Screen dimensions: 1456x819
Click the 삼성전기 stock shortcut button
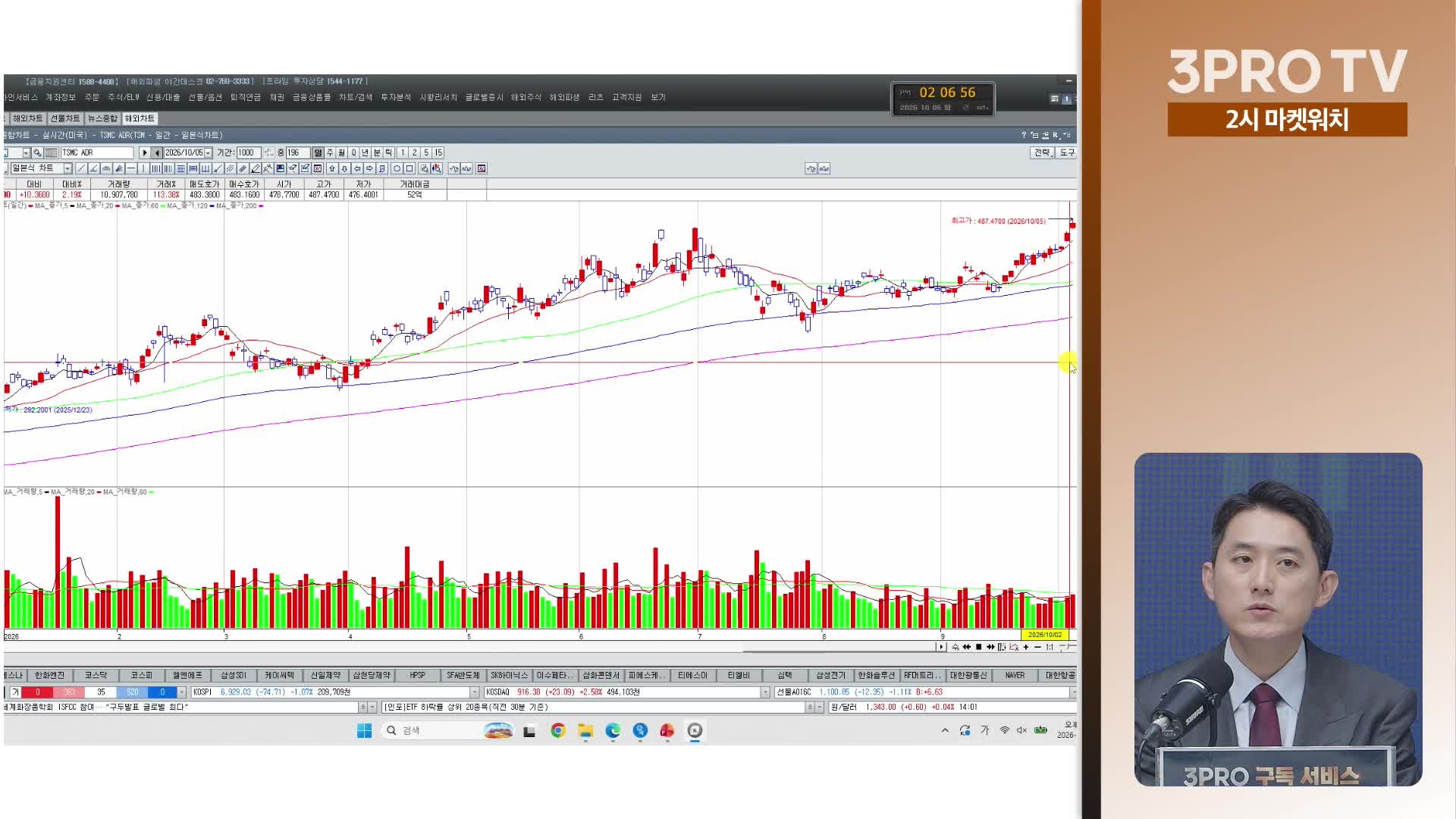pyautogui.click(x=830, y=675)
